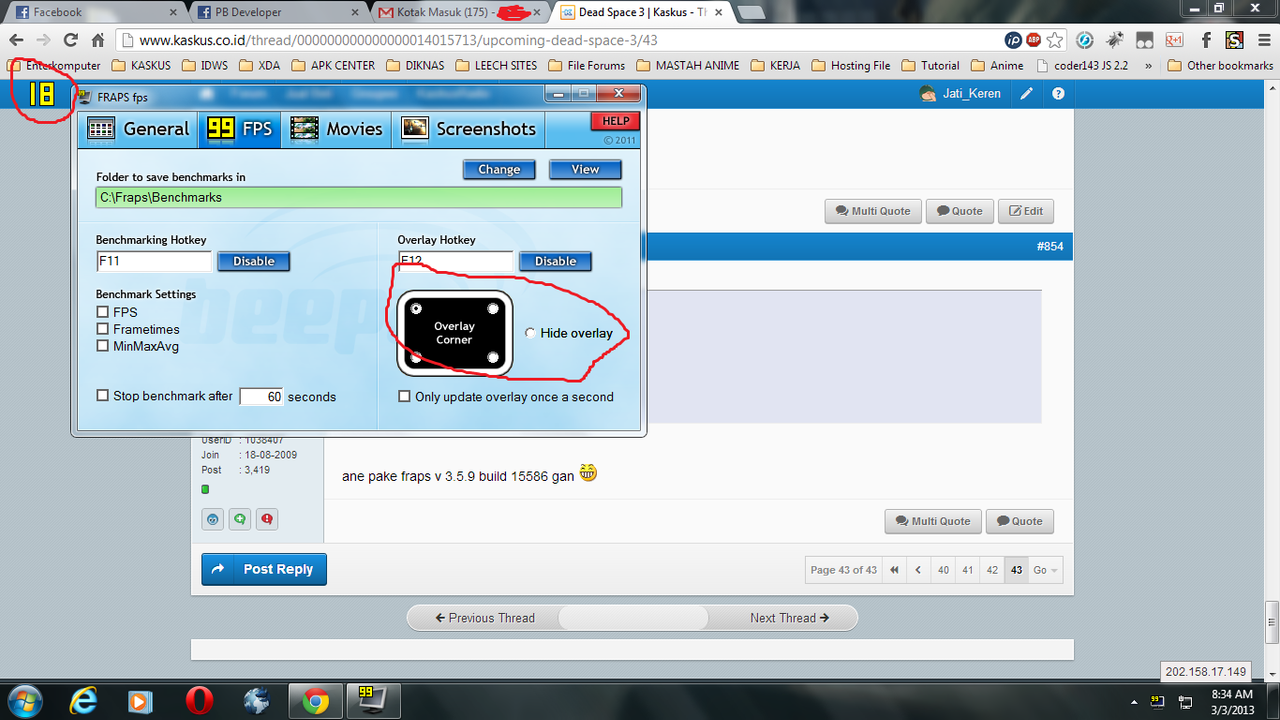Click the Google +1 extension icon

[1176, 41]
